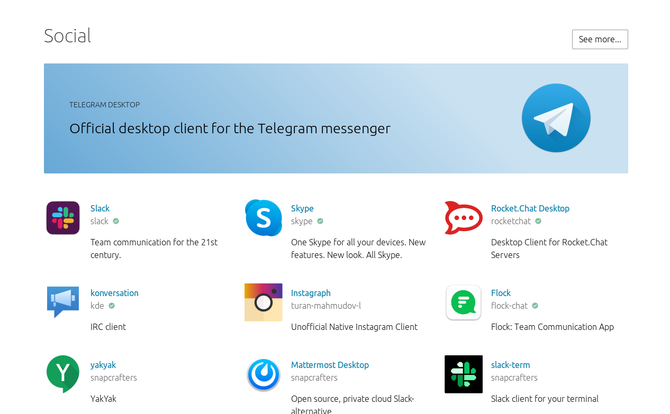Open the konversation title link

point(114,293)
